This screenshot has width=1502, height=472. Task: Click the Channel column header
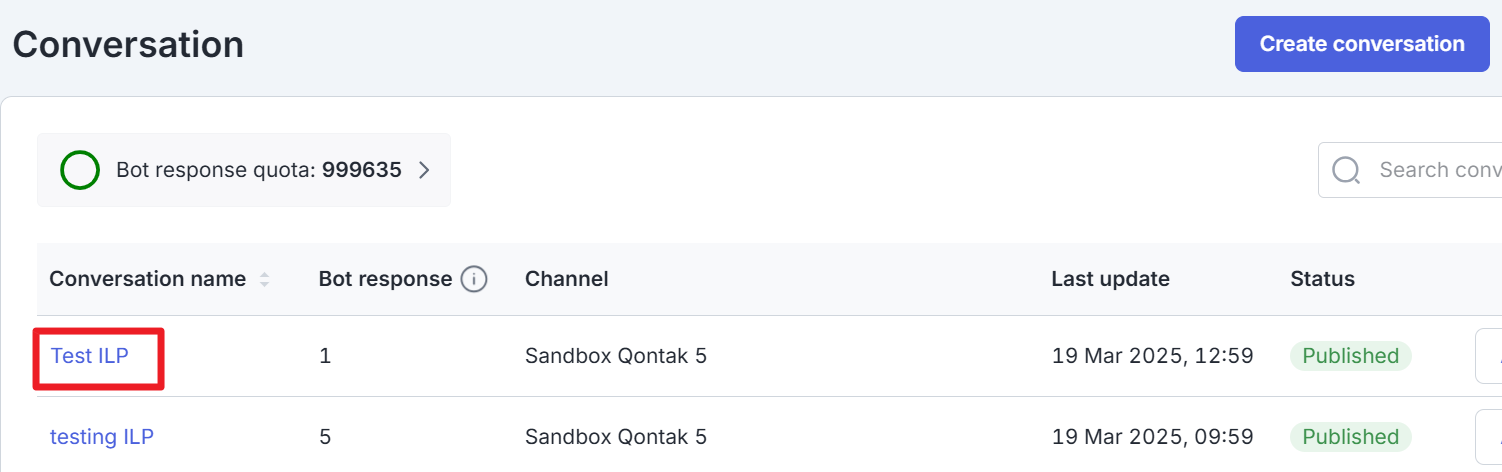[x=567, y=279]
